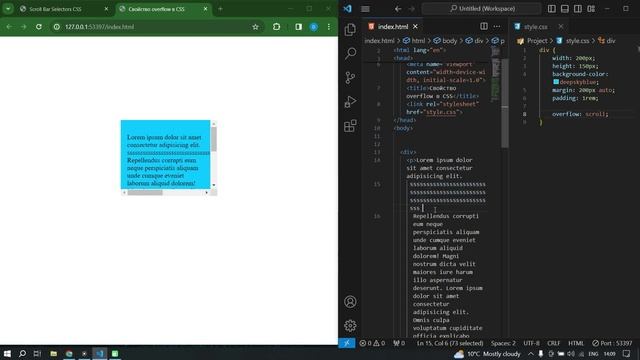Split the index.html editor to the right

(x=484, y=26)
